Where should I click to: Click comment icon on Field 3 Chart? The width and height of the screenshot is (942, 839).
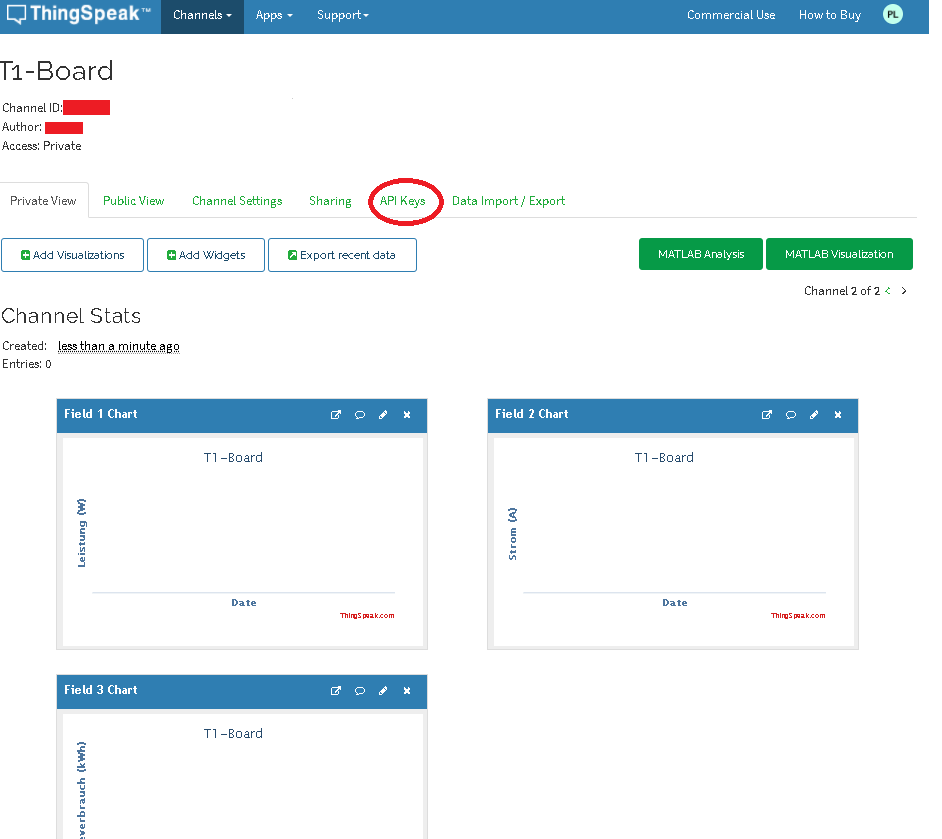click(x=360, y=691)
